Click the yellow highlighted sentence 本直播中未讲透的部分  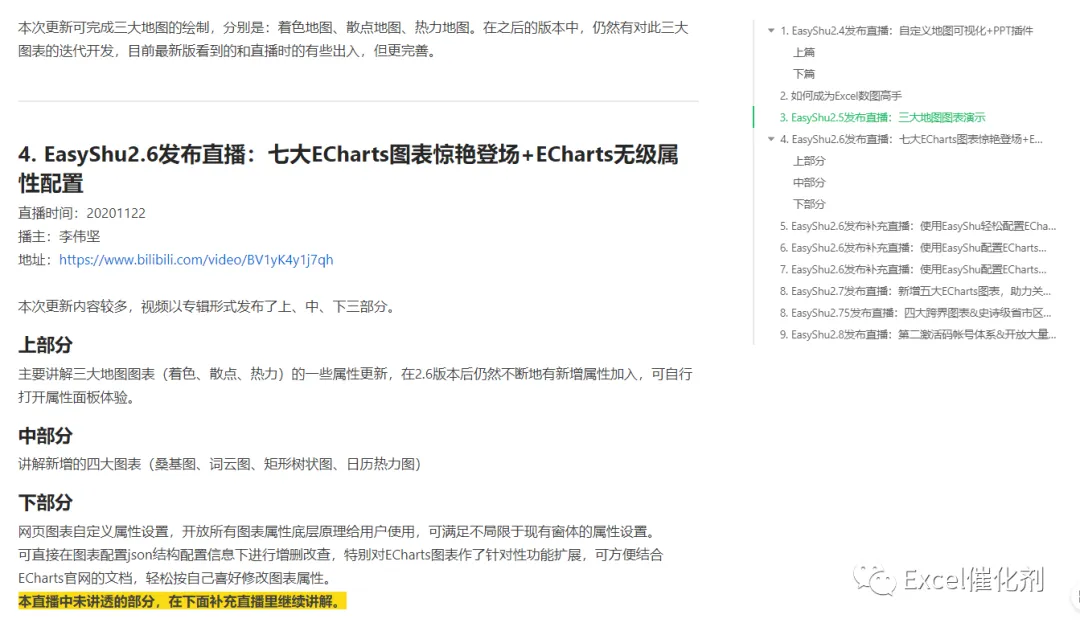182,602
